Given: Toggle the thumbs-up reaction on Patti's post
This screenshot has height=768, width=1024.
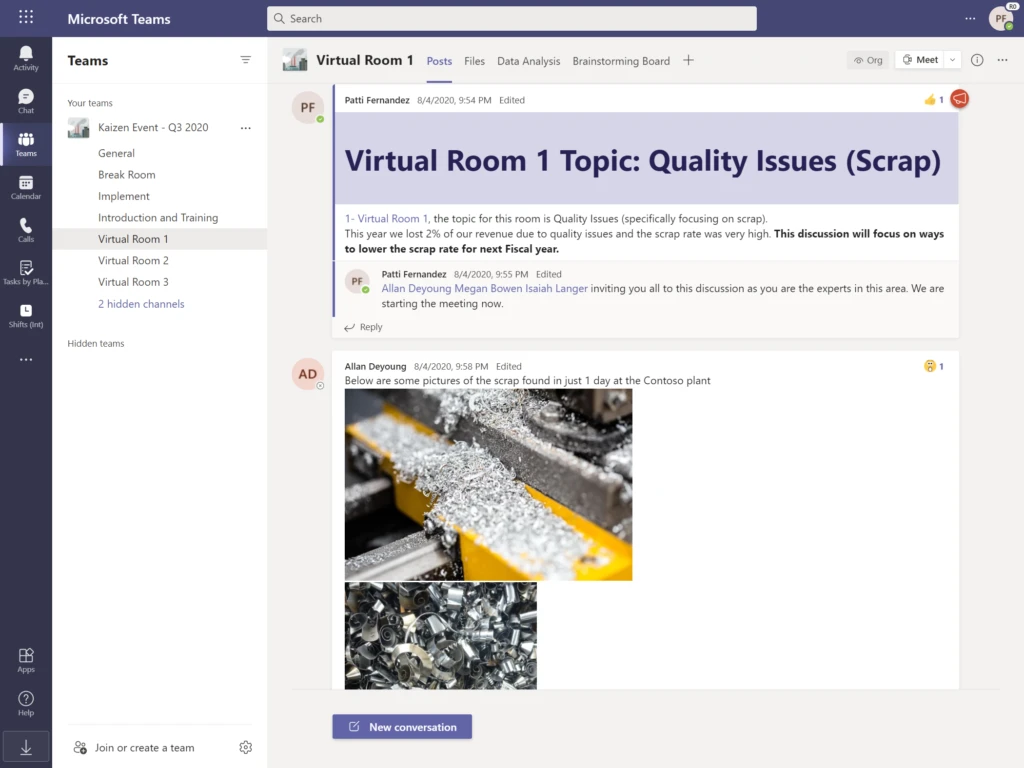Looking at the screenshot, I should pos(931,99).
